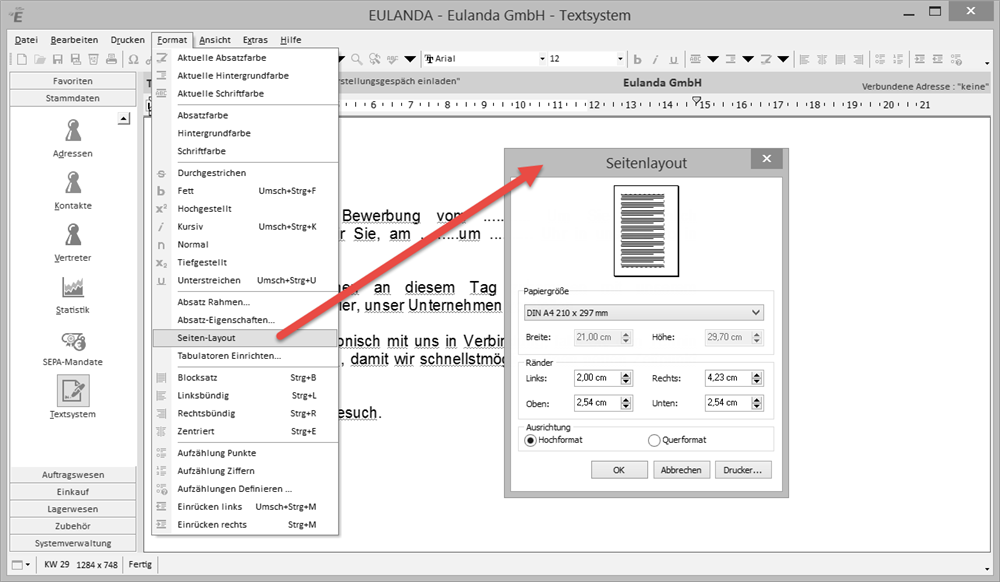The image size is (1000, 582).
Task: Open the Einkauf sidebar section
Action: [73, 491]
